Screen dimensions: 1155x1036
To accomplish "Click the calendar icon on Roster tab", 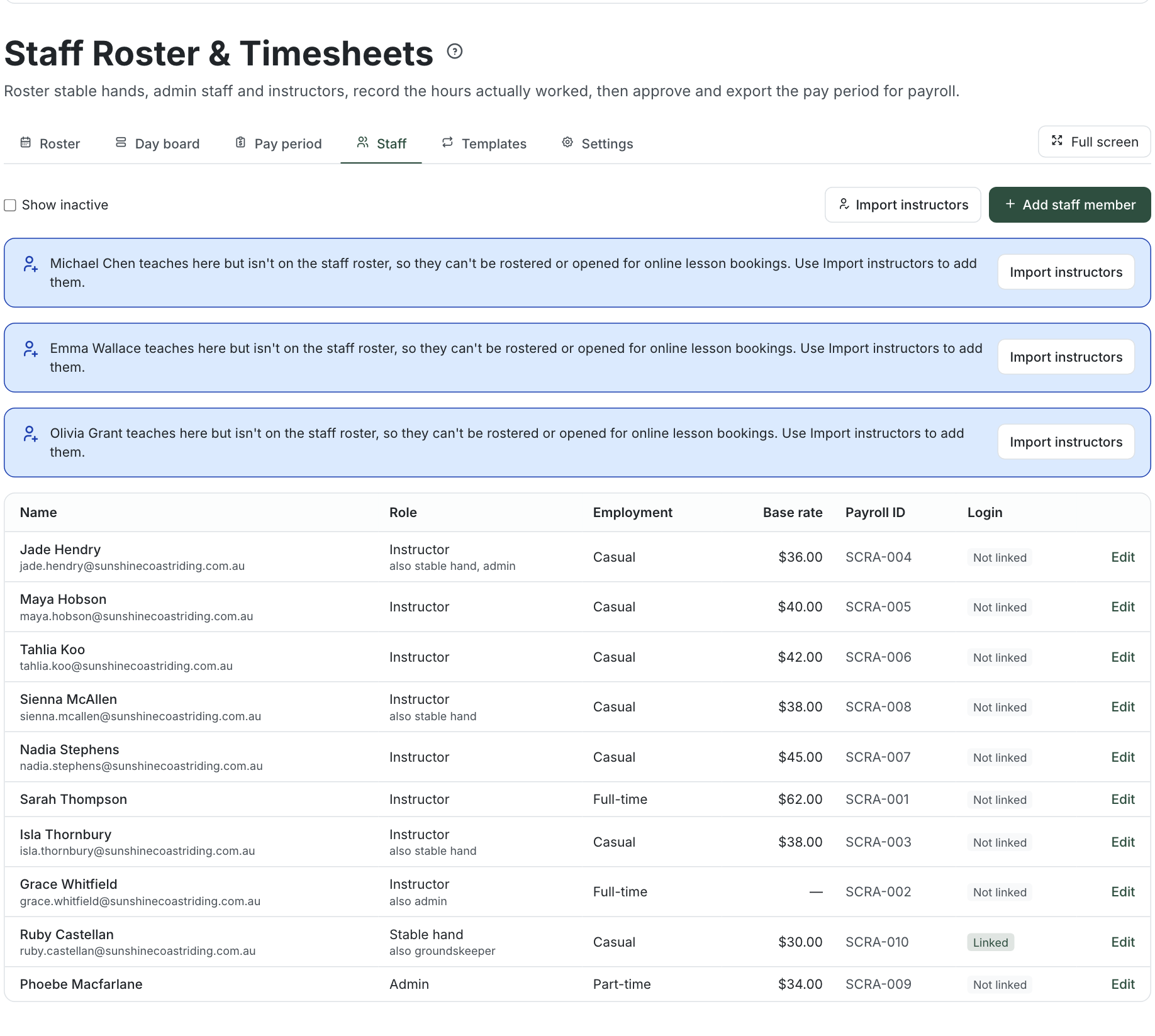I will pos(26,142).
